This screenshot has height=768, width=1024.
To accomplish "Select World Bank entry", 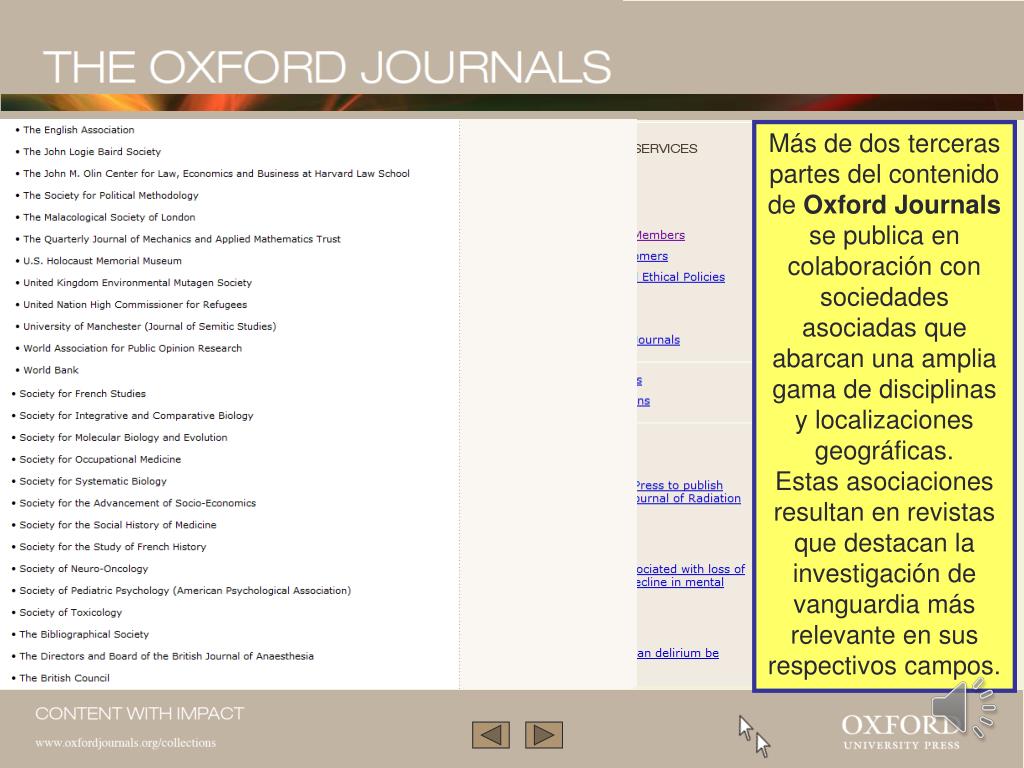I will click(51, 370).
